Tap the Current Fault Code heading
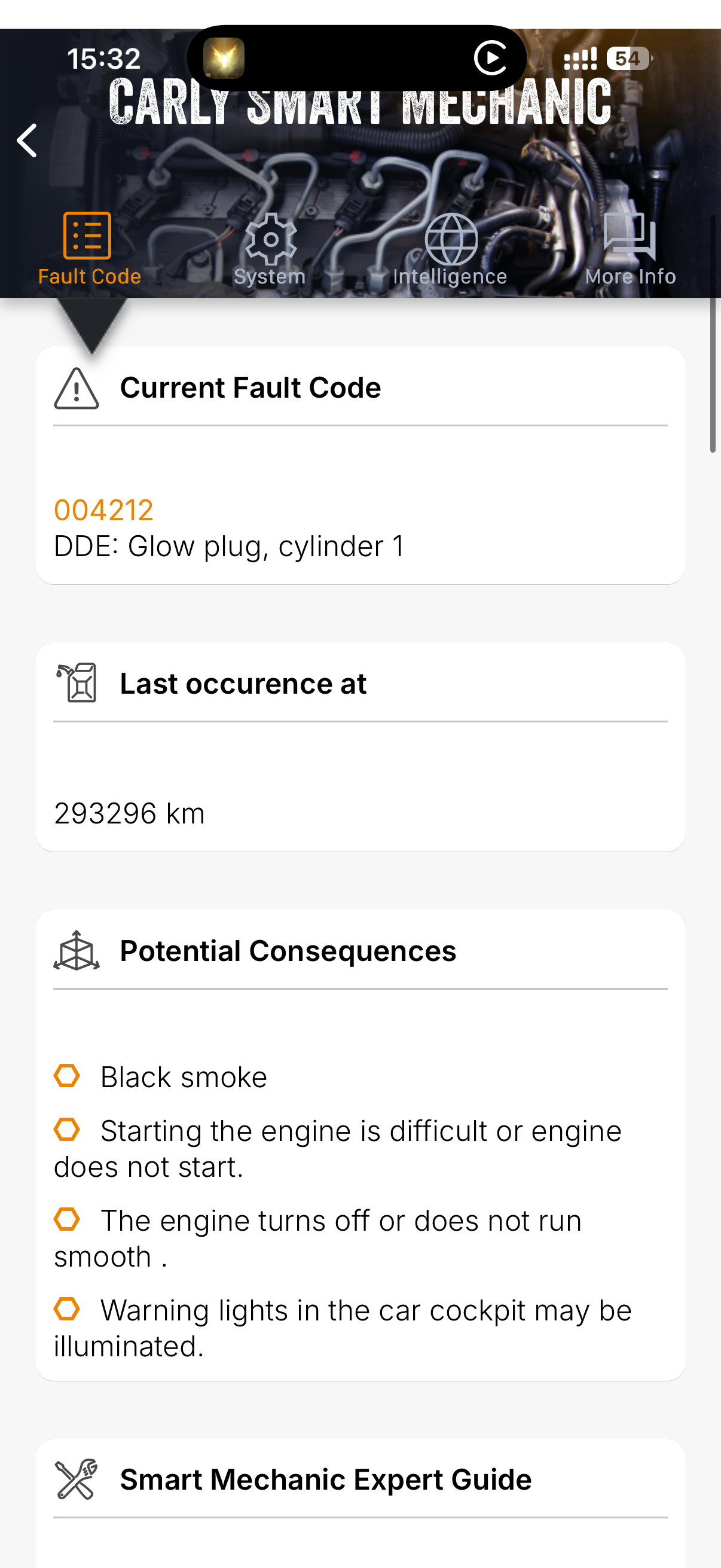Screen dimensions: 721x1568 tap(250, 388)
